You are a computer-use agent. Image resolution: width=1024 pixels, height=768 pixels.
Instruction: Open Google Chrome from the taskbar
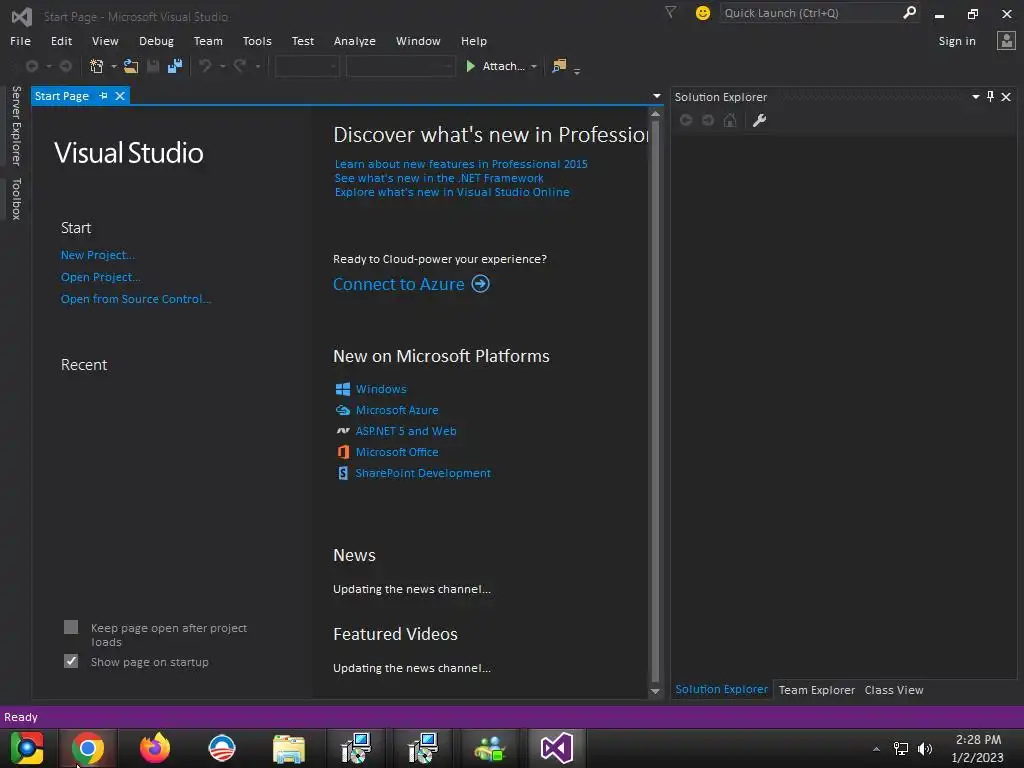[x=88, y=748]
